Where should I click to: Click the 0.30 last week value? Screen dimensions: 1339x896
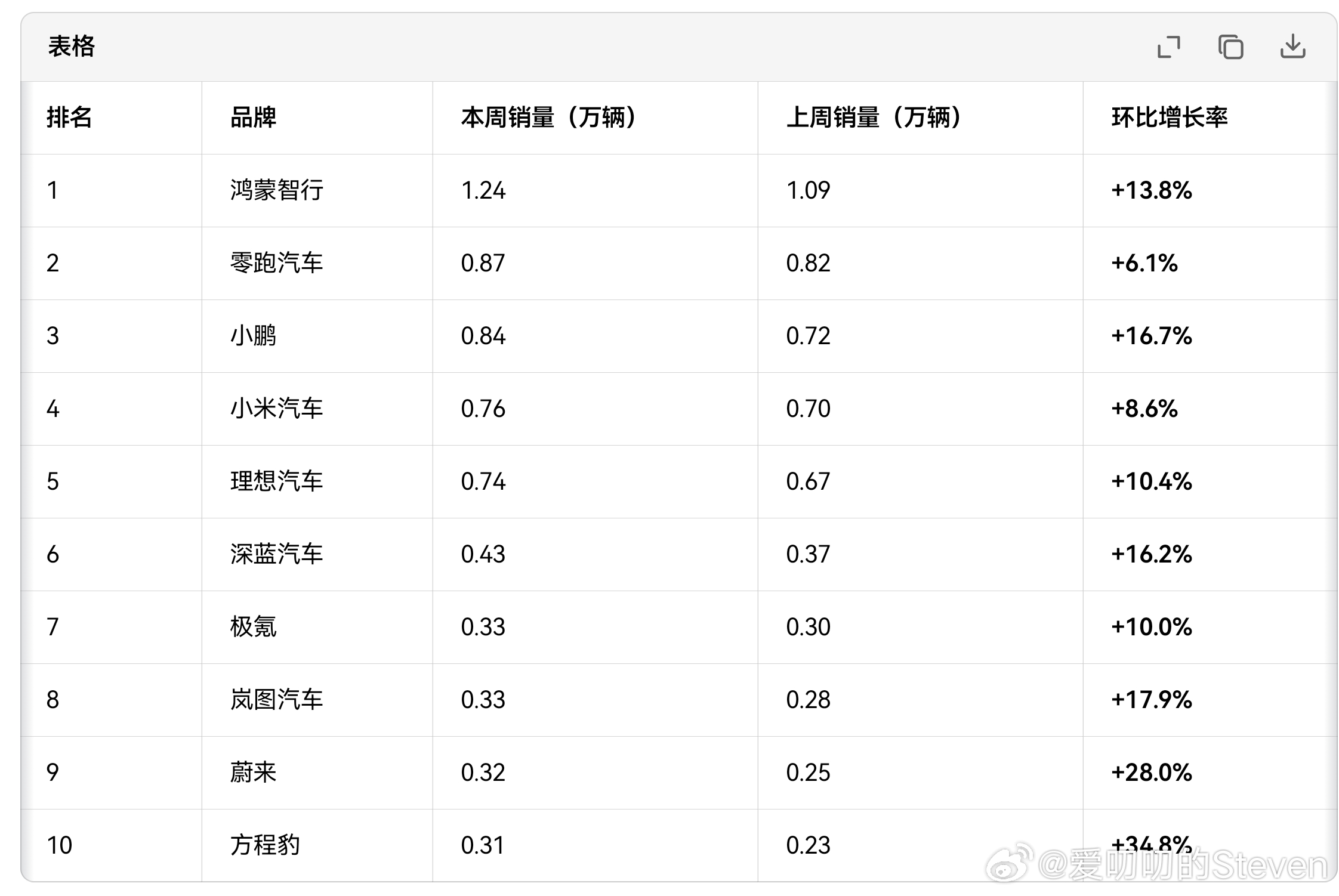click(809, 627)
